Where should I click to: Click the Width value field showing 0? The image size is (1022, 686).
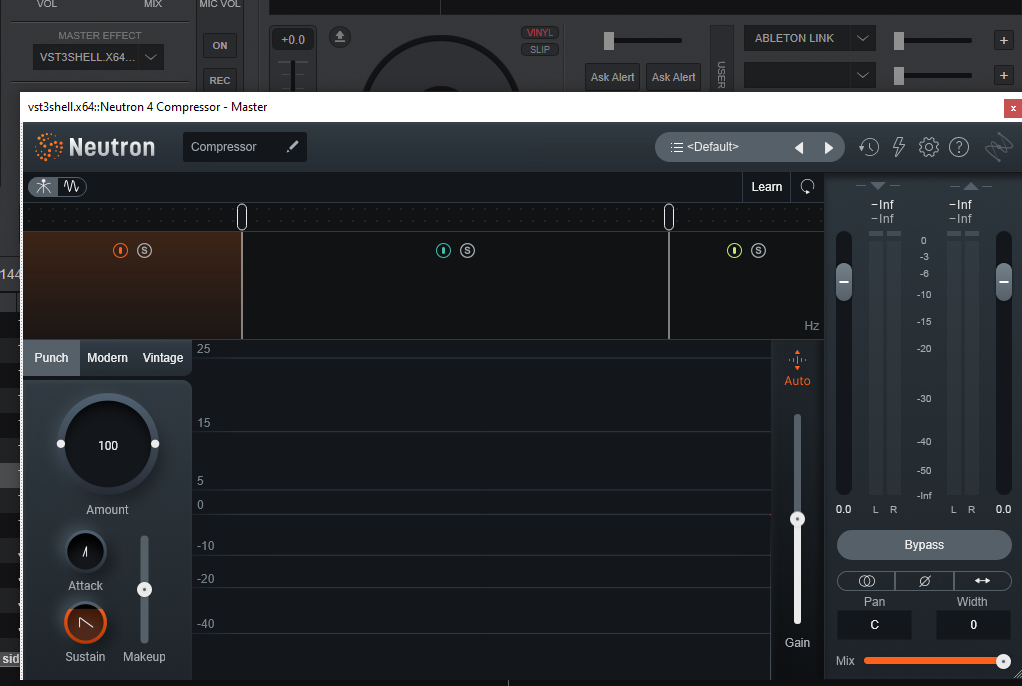[973, 625]
